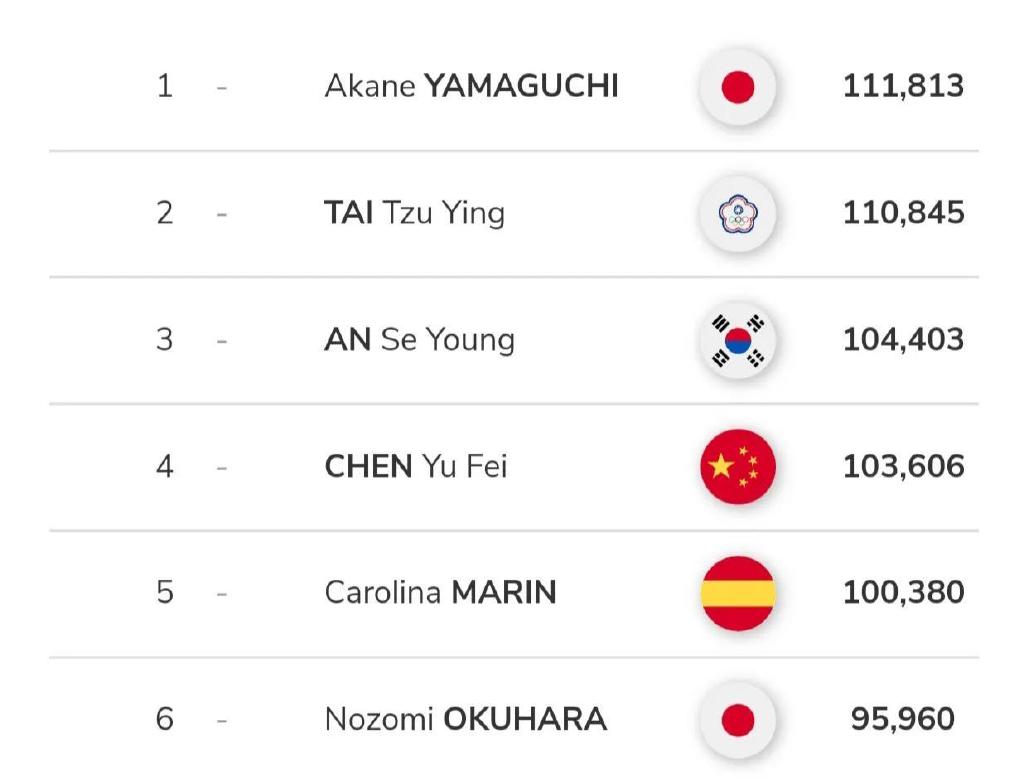The width and height of the screenshot is (1024, 779).
Task: Click Japan flag icon beside Akane Yamaguchi
Action: click(x=738, y=87)
